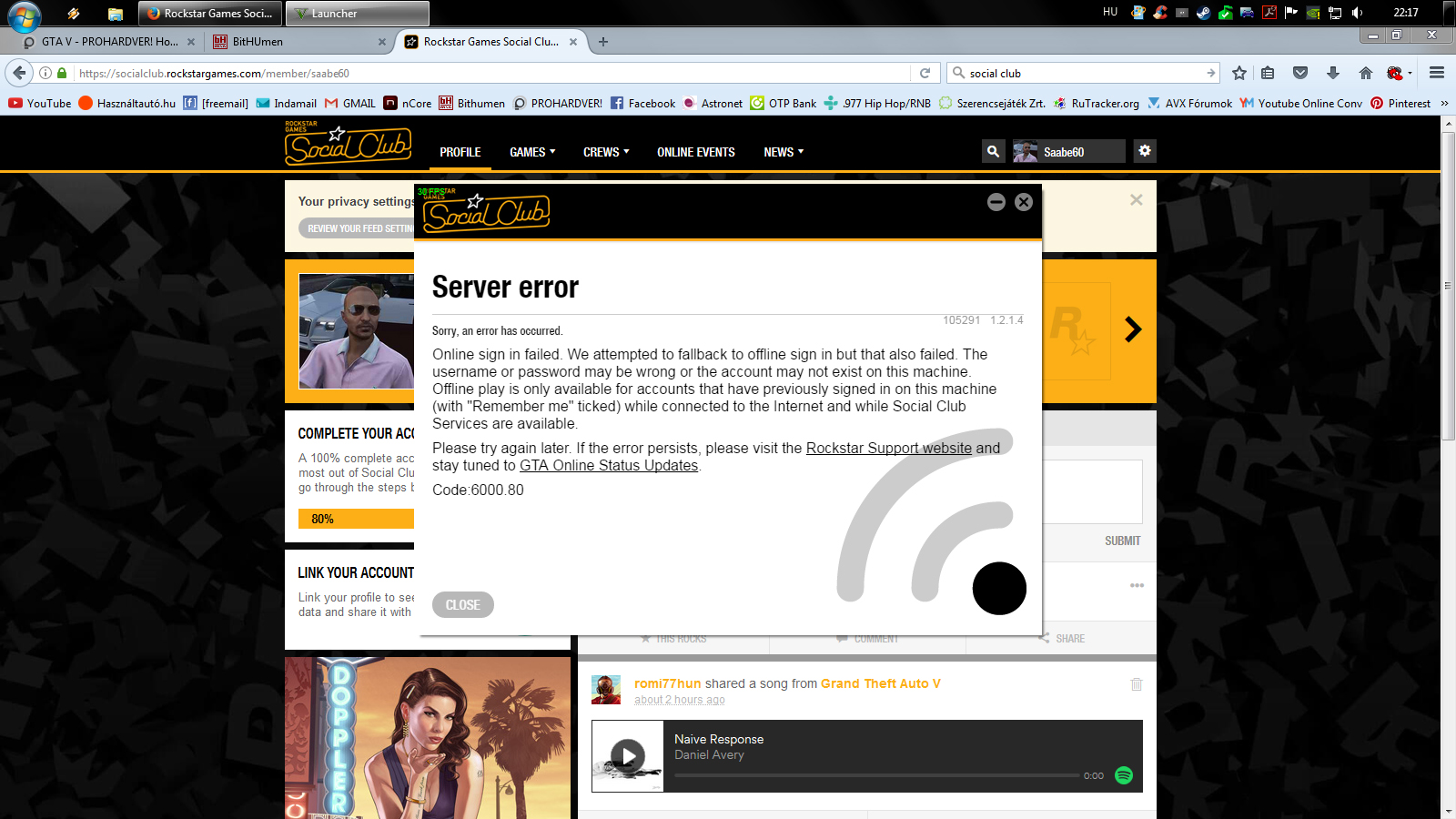
Task: Submit the search with the go arrow
Action: (1210, 74)
